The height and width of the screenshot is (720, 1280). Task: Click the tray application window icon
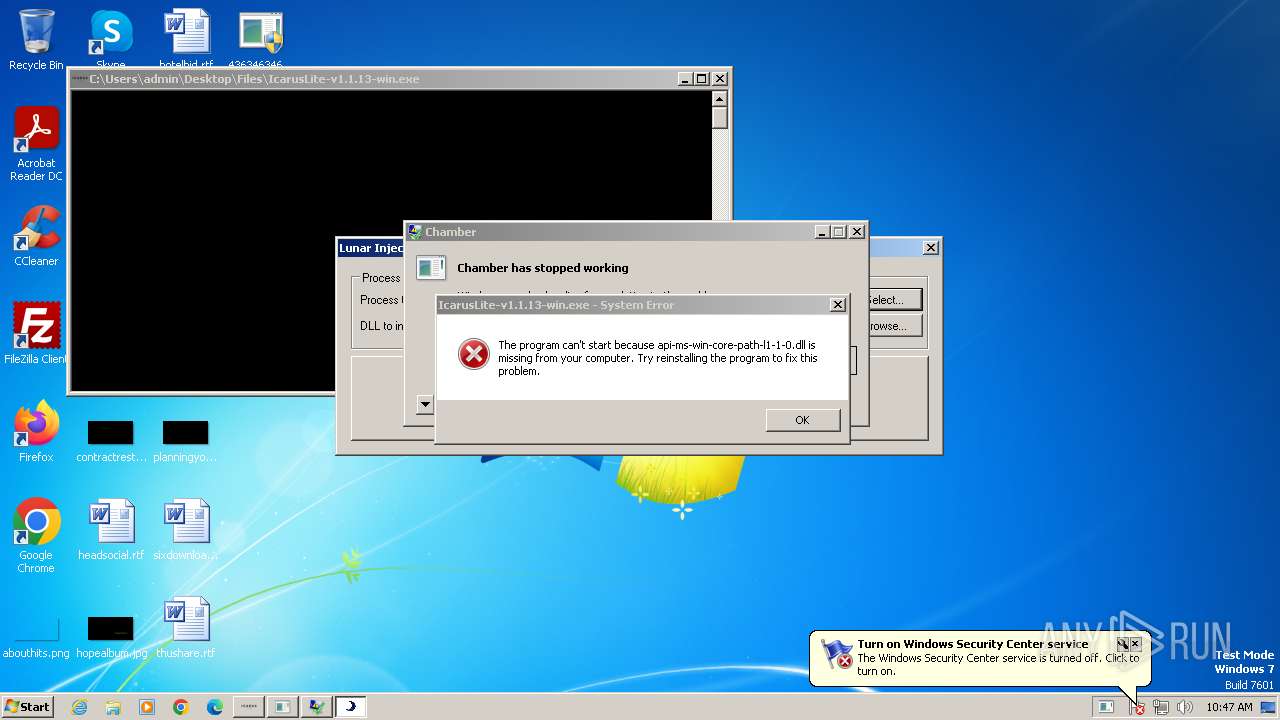click(1106, 707)
